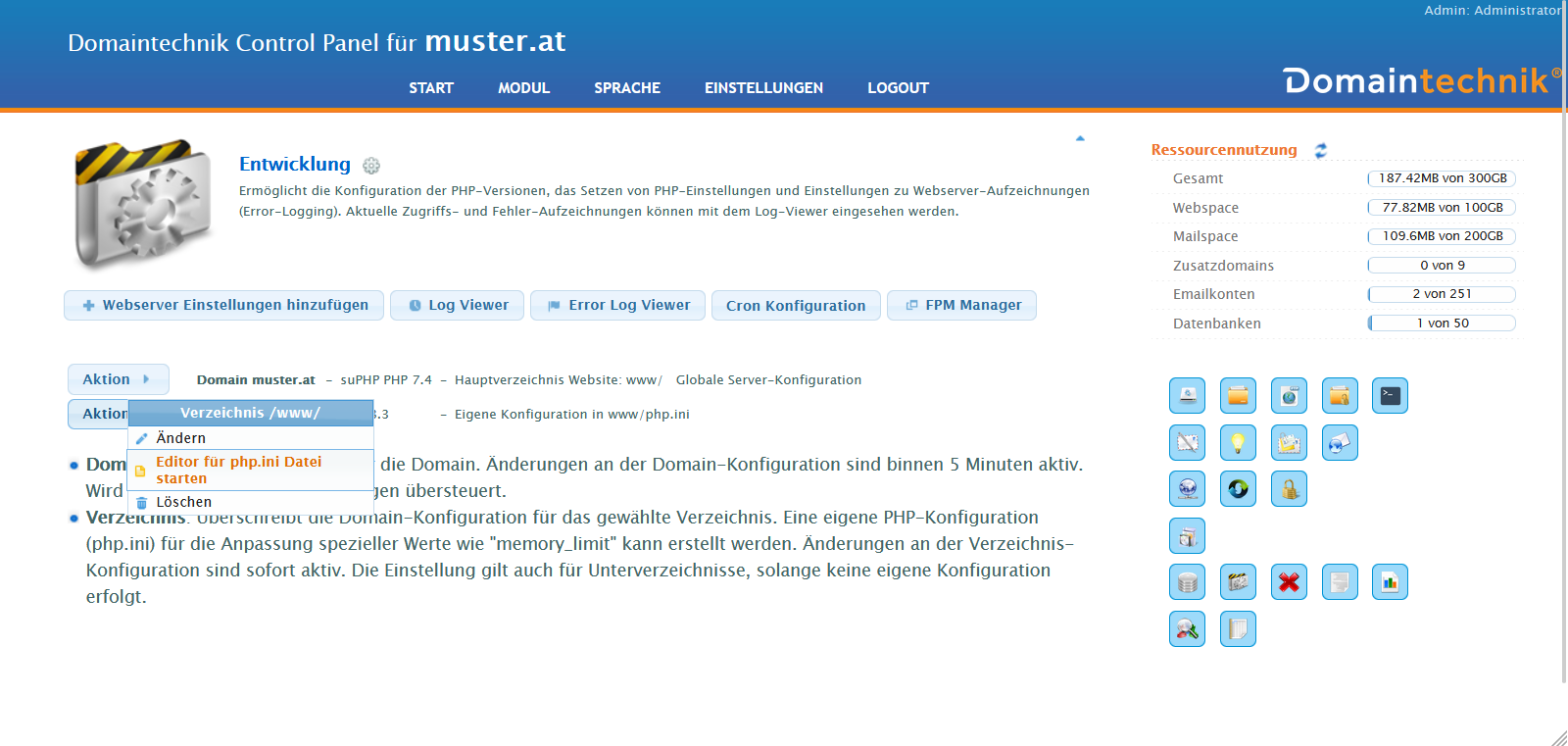This screenshot has width=1568, height=746.
Task: Click the yellow light bulb module icon
Action: coord(1238,443)
